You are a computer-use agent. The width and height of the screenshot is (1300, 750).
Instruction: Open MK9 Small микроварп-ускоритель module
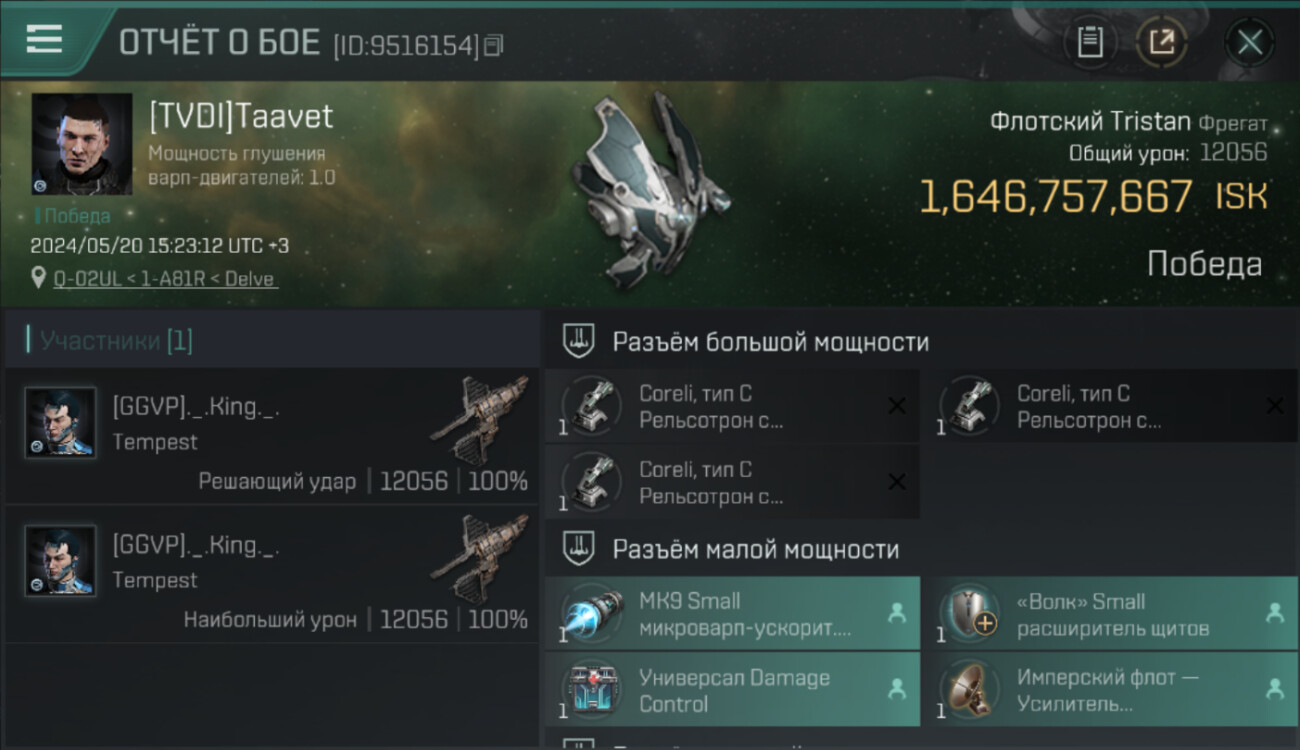pos(732,613)
